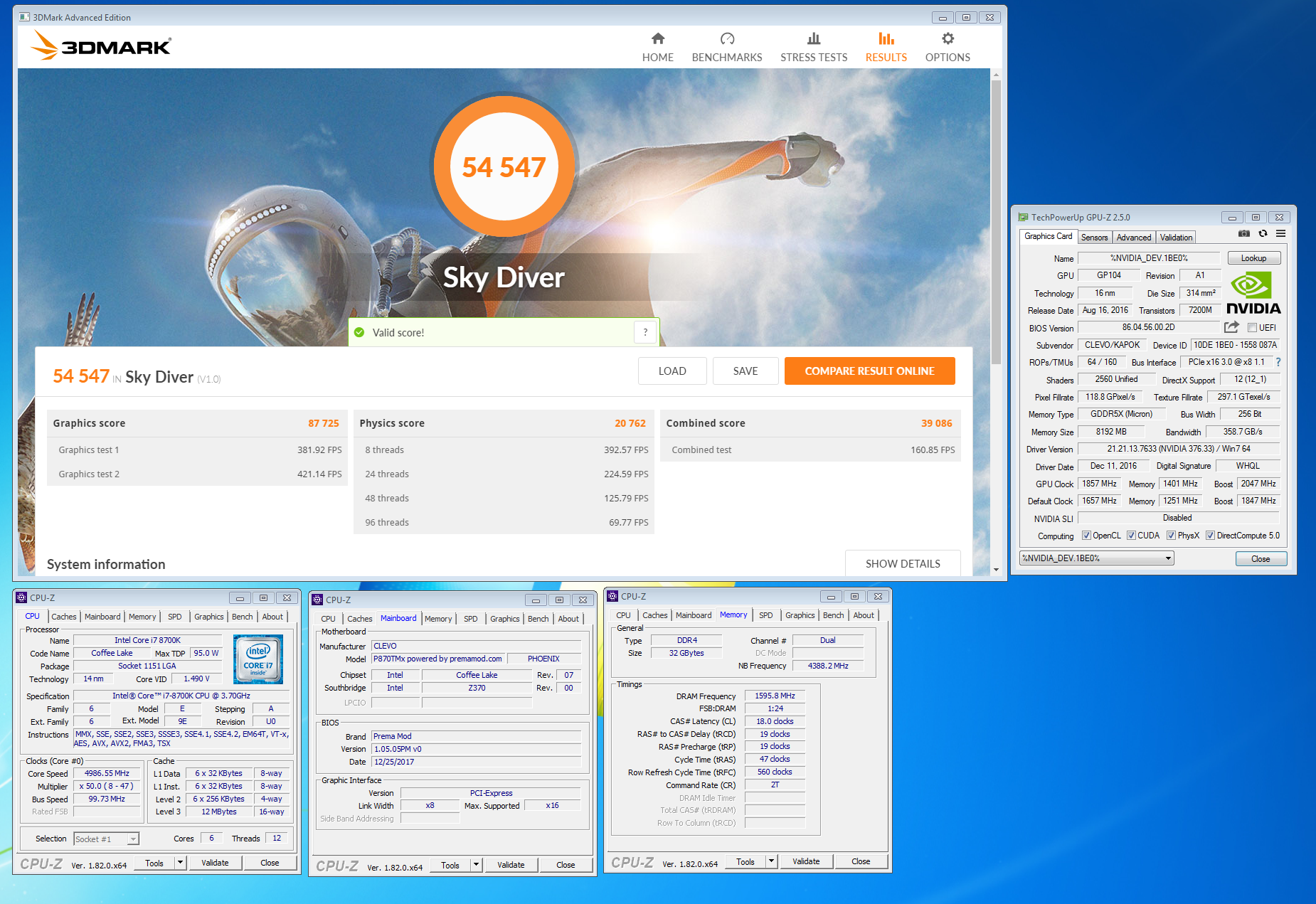Toggle the OpenCL checkbox in GPU-Z
This screenshot has height=904, width=1316.
point(1086,536)
